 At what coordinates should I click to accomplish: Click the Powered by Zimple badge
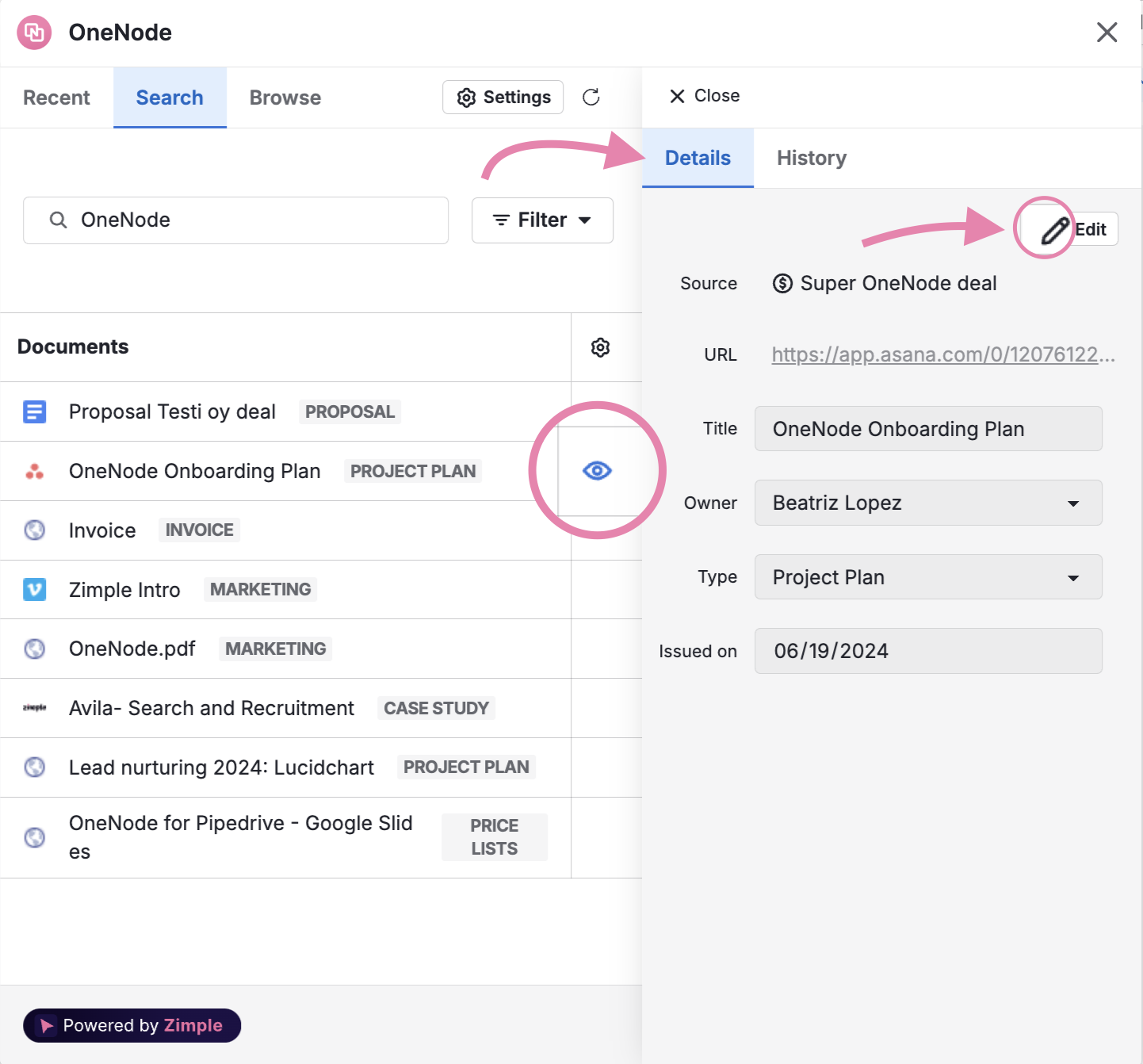coord(132,1025)
